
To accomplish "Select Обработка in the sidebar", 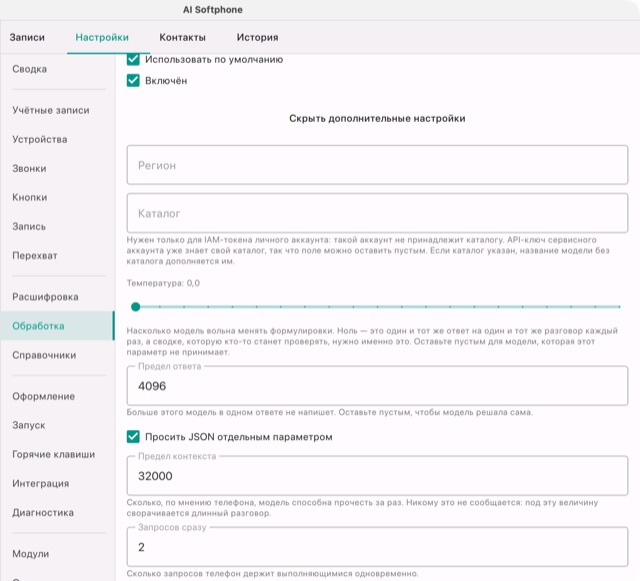I will coord(57,326).
